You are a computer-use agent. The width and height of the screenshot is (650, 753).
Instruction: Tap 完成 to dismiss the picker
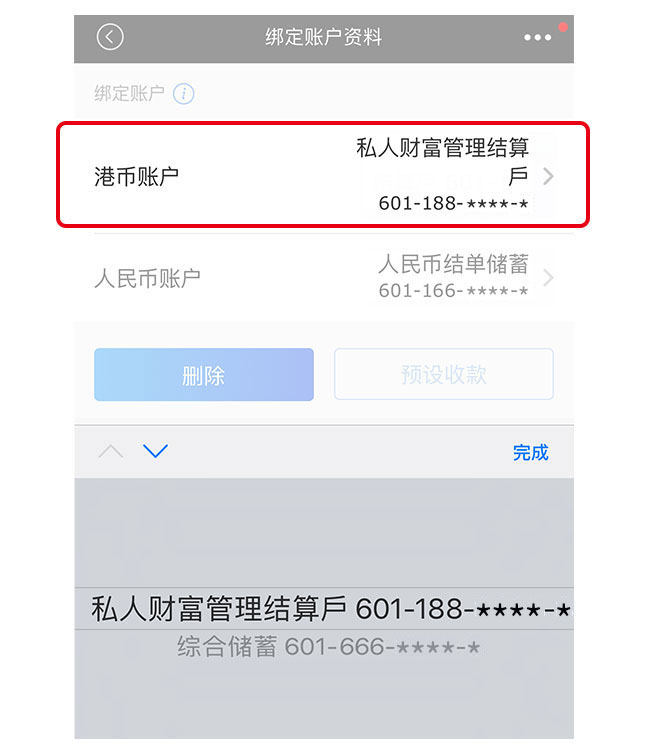click(x=530, y=452)
